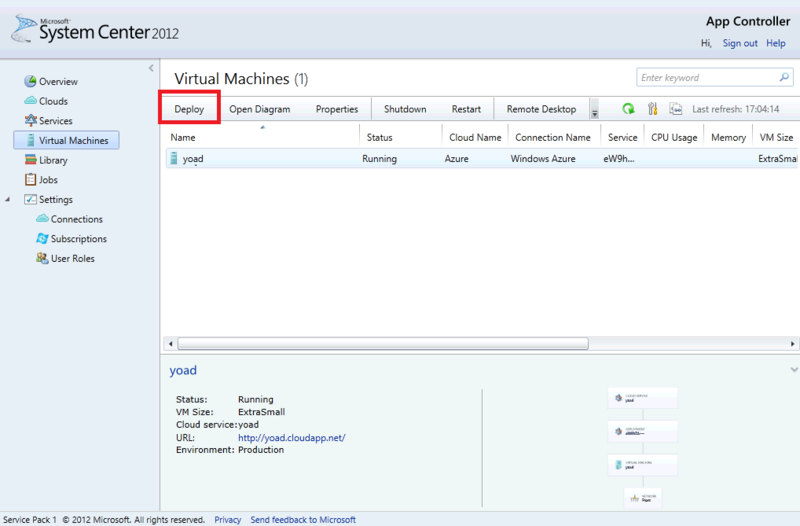Image resolution: width=800 pixels, height=526 pixels.
Task: Click the System Center 2012 logo
Action: pos(95,30)
